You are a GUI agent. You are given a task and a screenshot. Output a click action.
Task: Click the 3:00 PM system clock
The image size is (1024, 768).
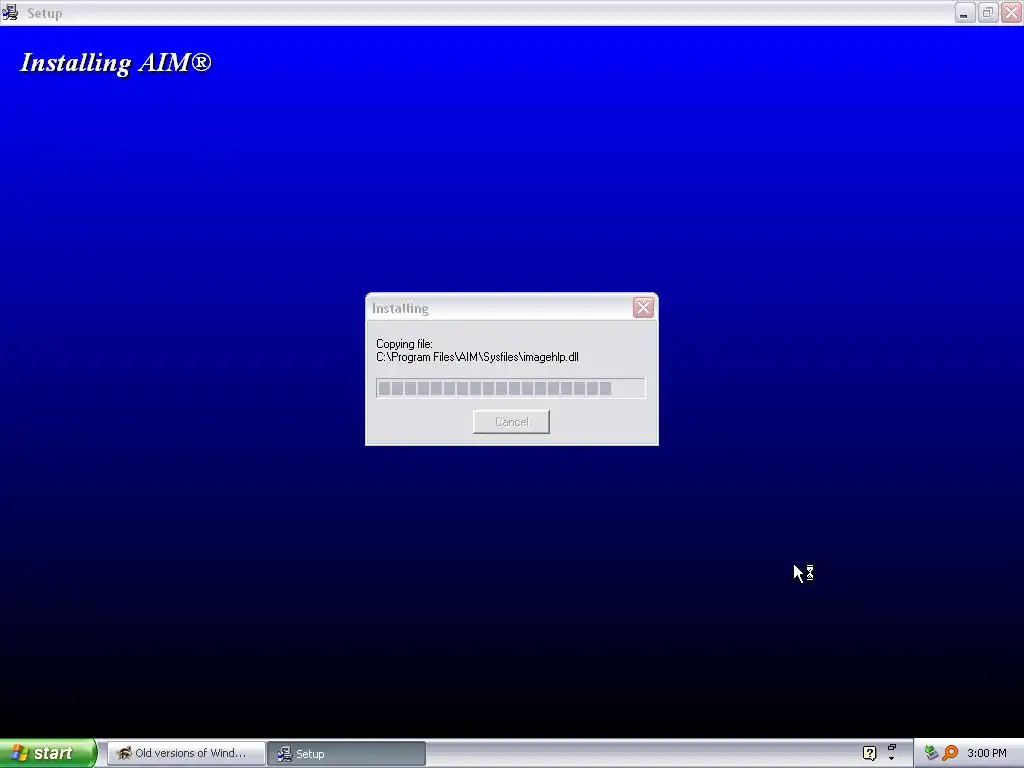(987, 753)
